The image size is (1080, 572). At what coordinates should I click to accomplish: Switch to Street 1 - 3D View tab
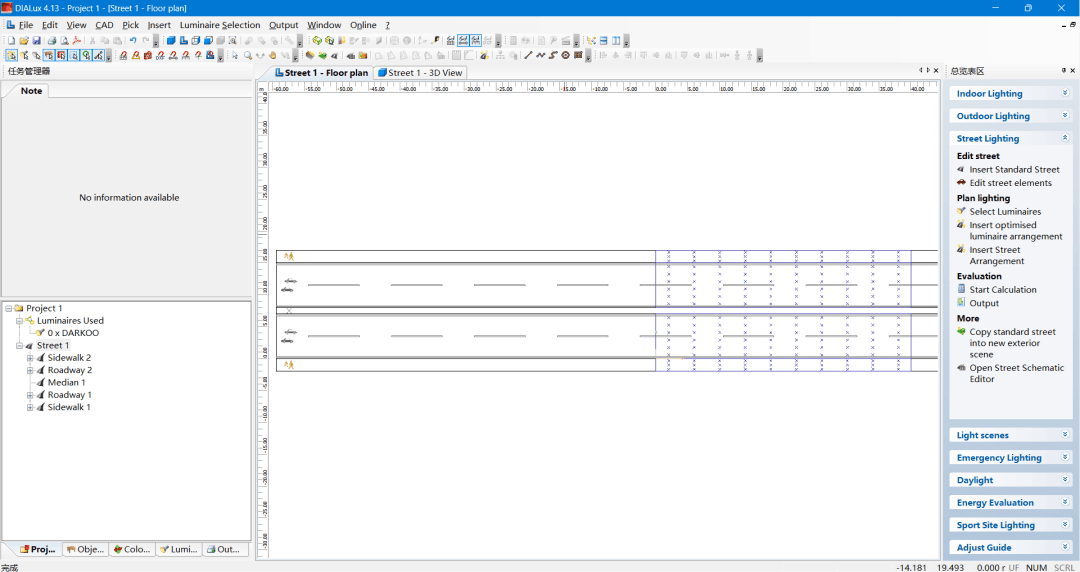pyautogui.click(x=420, y=72)
